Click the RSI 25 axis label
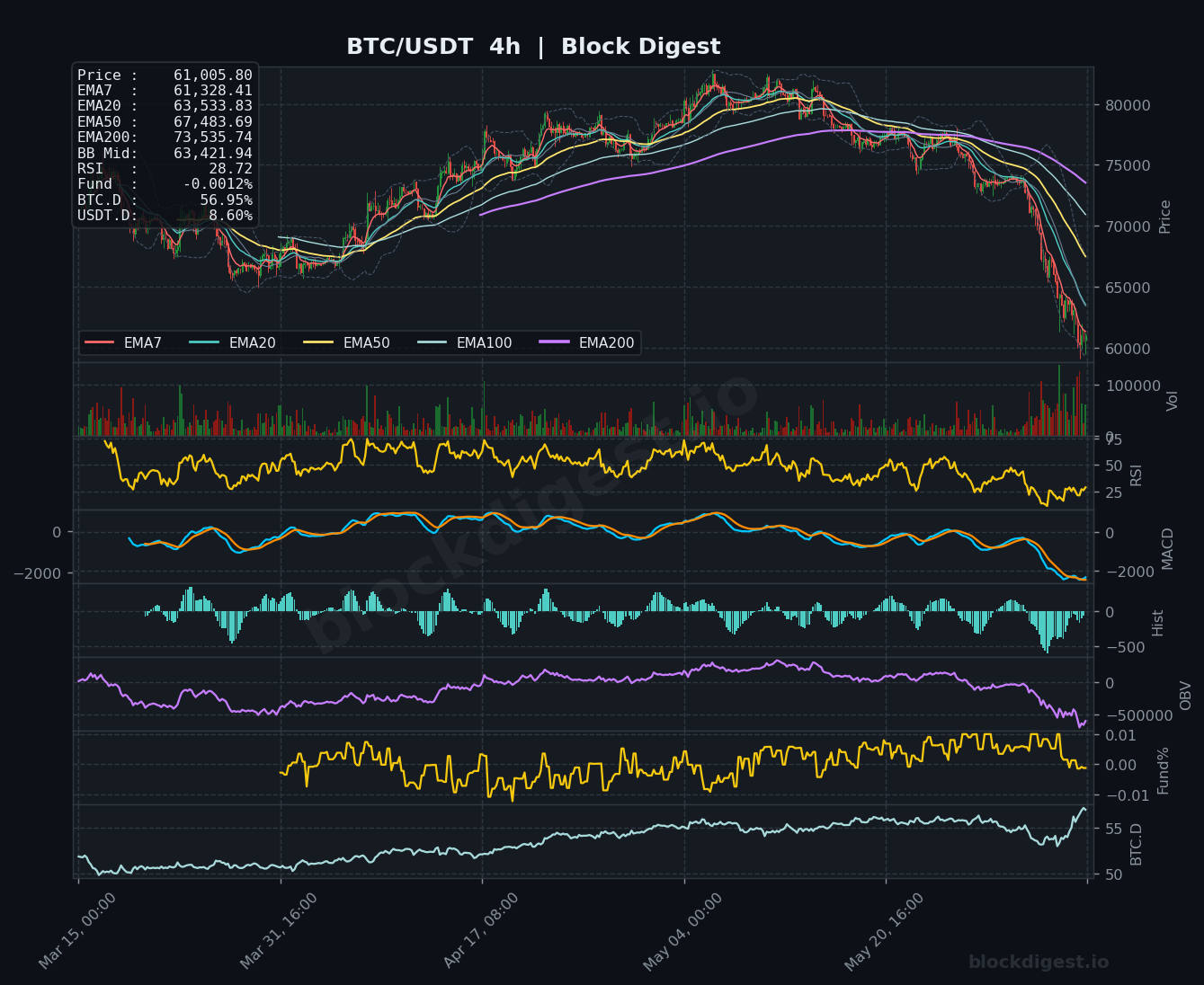 pos(1113,493)
